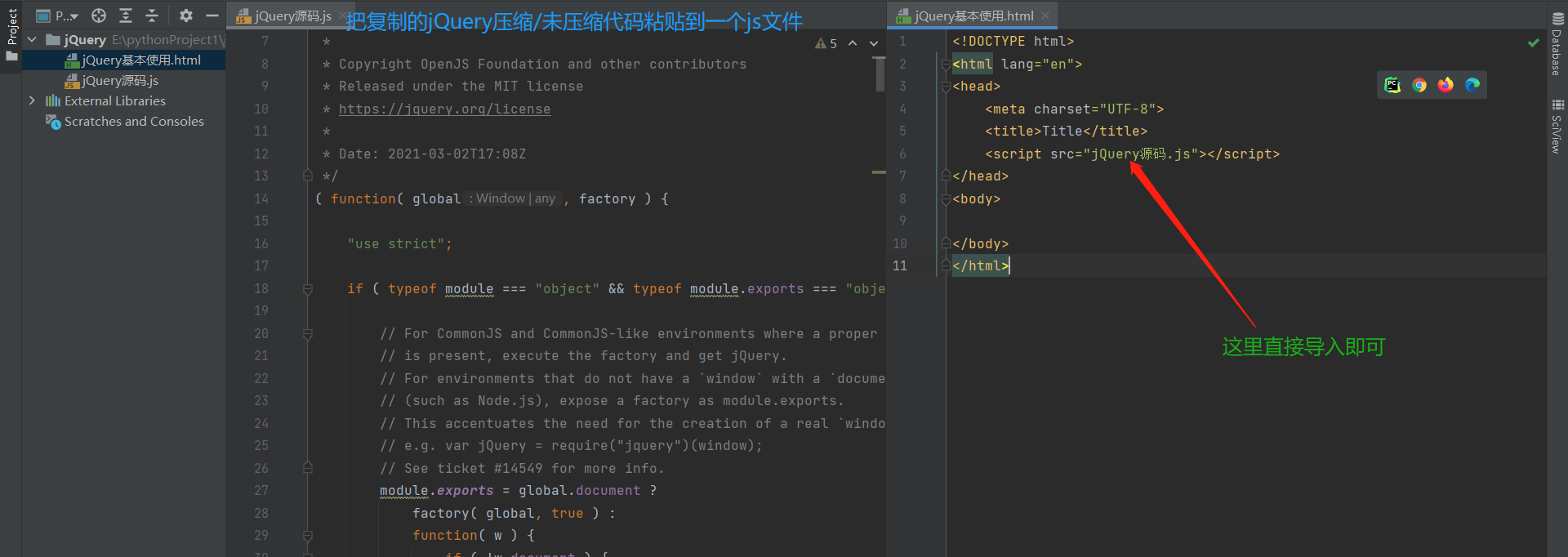Fold the function block at line 29
The width and height of the screenshot is (1568, 557).
coord(308,536)
